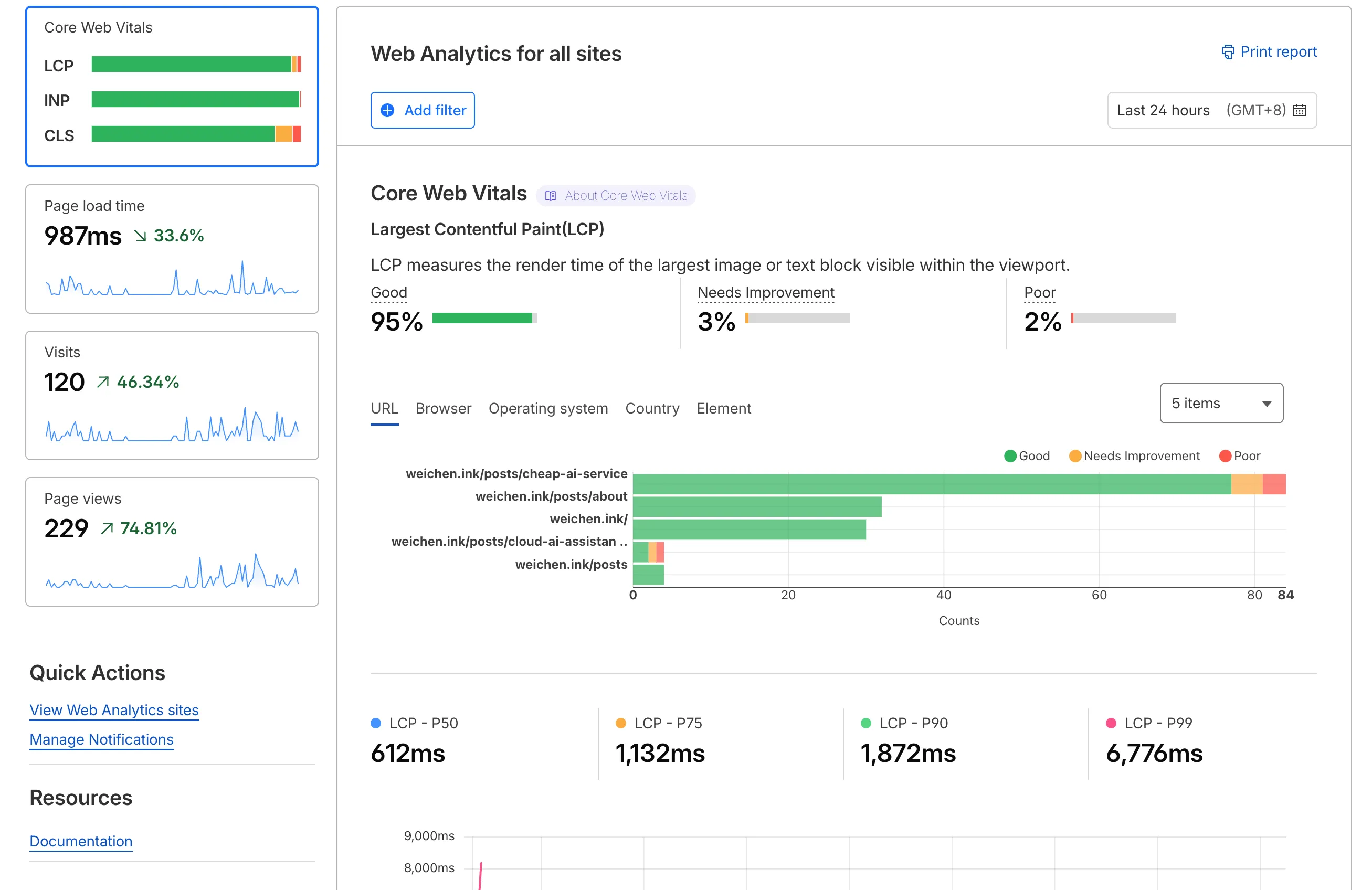Open the calendar icon in date range selector

click(1300, 110)
